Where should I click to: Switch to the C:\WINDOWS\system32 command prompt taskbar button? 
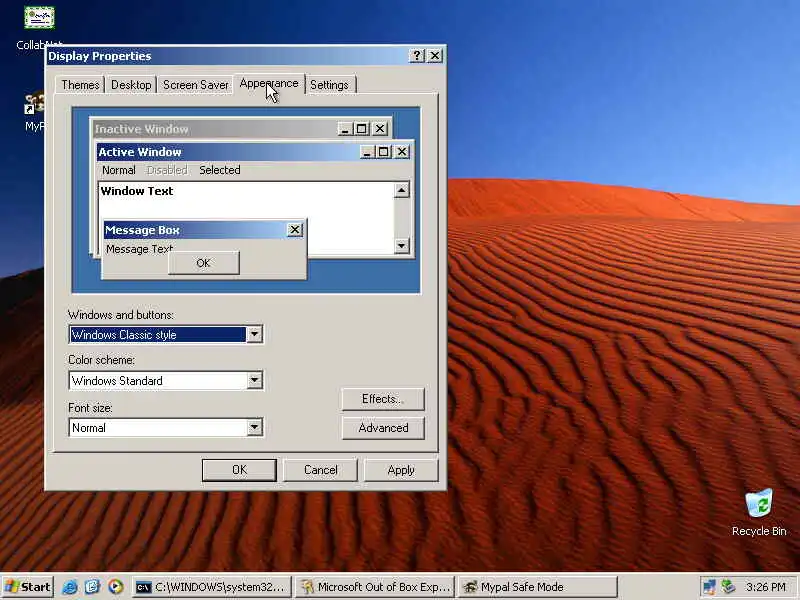[x=212, y=587]
